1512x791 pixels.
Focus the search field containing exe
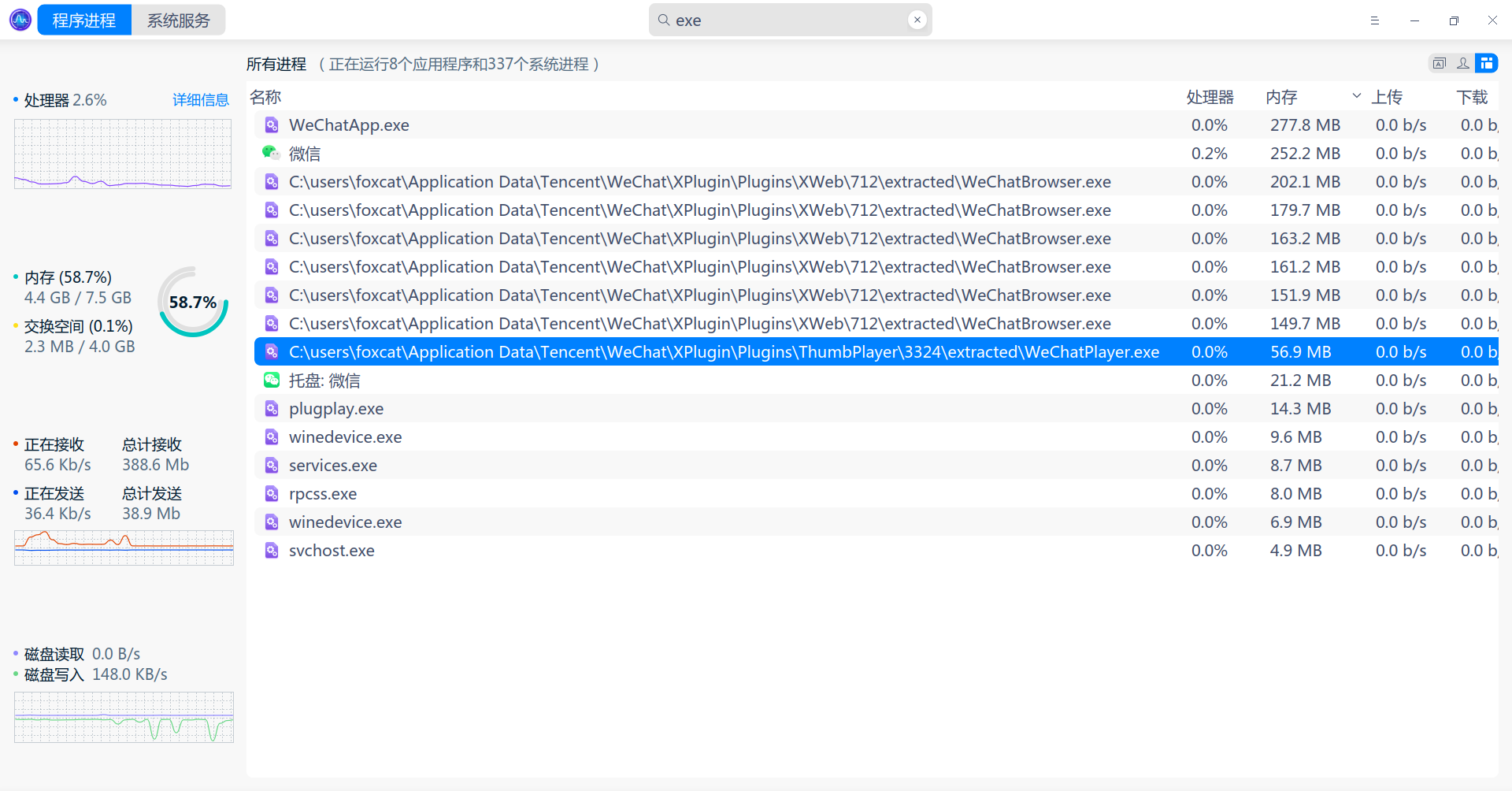pos(790,20)
